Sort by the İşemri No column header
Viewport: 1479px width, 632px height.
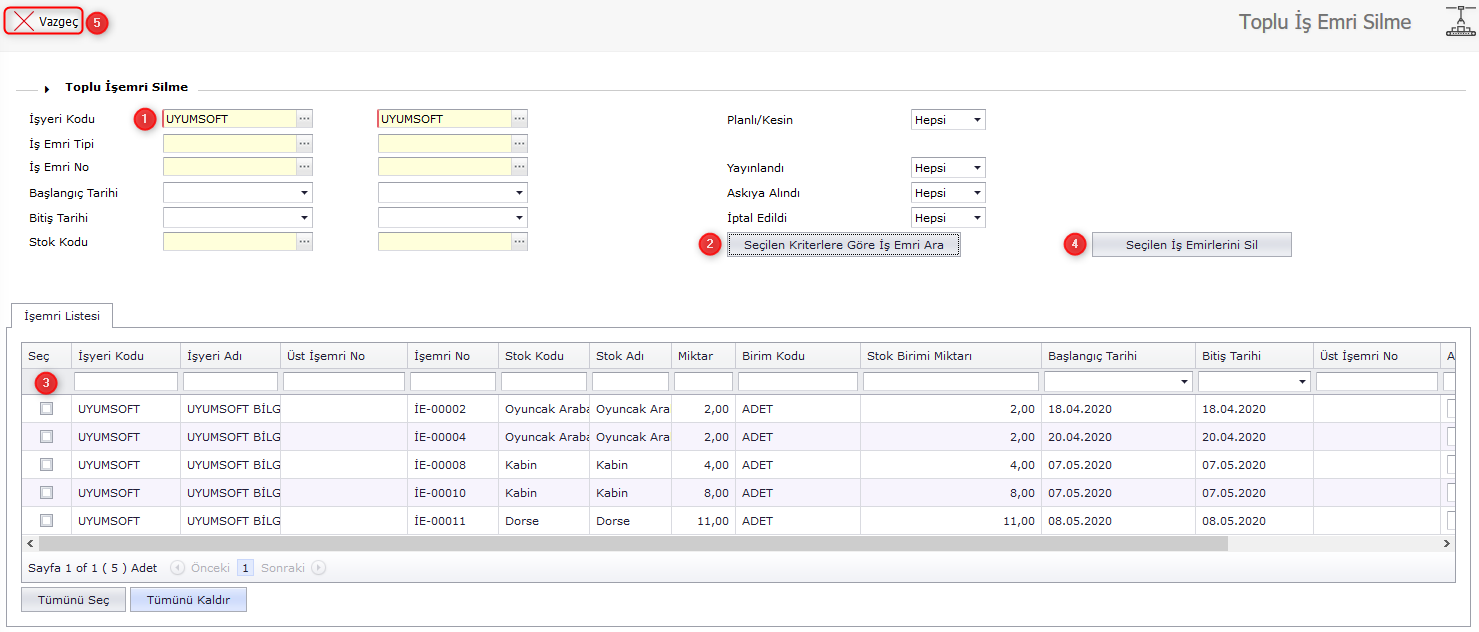[441, 356]
